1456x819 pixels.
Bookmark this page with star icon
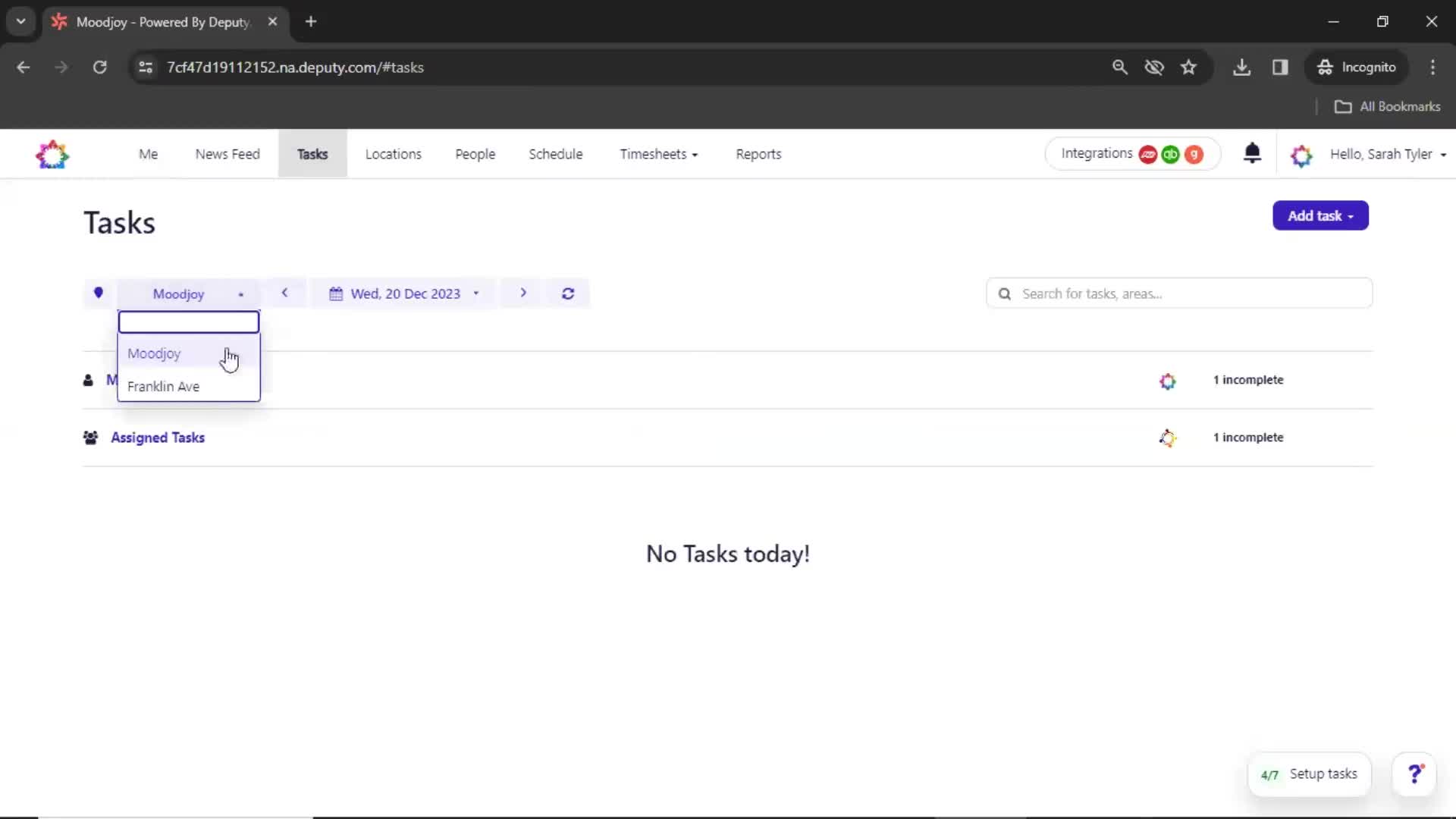pos(1188,67)
